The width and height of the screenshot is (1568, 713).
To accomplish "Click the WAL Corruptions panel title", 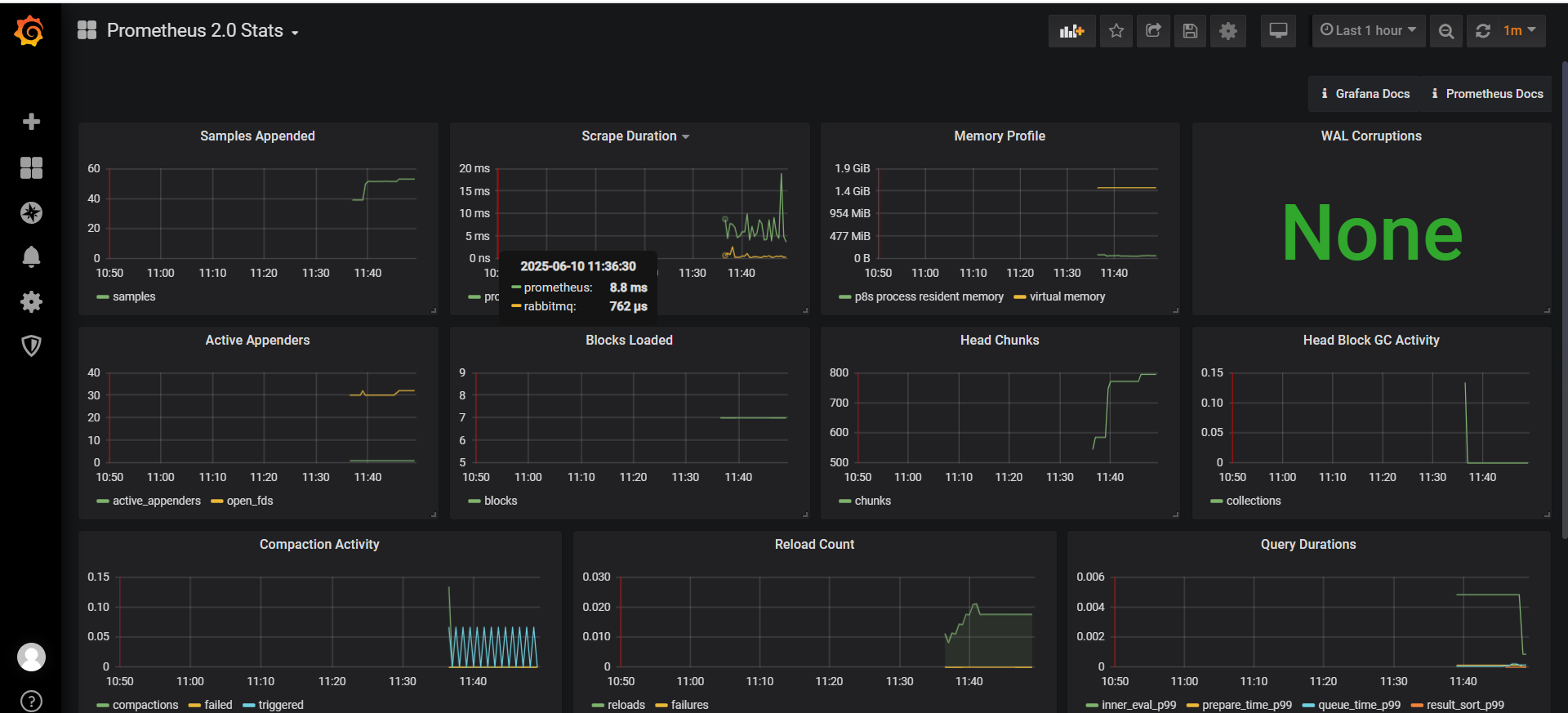I will coord(1371,136).
